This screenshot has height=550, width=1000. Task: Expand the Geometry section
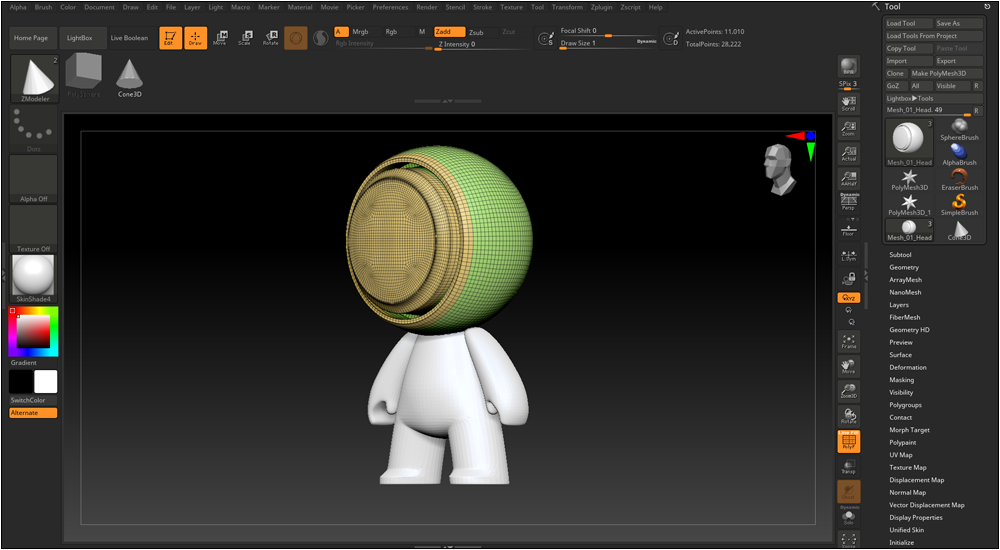tap(904, 267)
